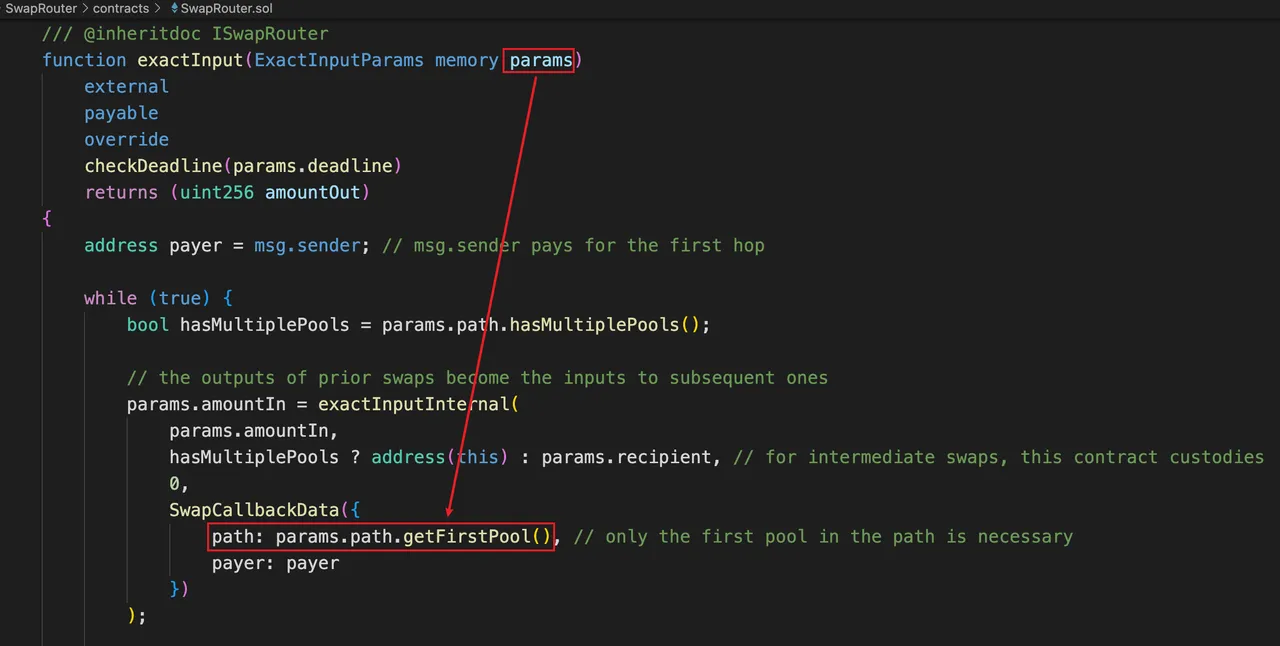The width and height of the screenshot is (1280, 646).
Task: Click the getFirstPool() call
Action: pos(478,537)
